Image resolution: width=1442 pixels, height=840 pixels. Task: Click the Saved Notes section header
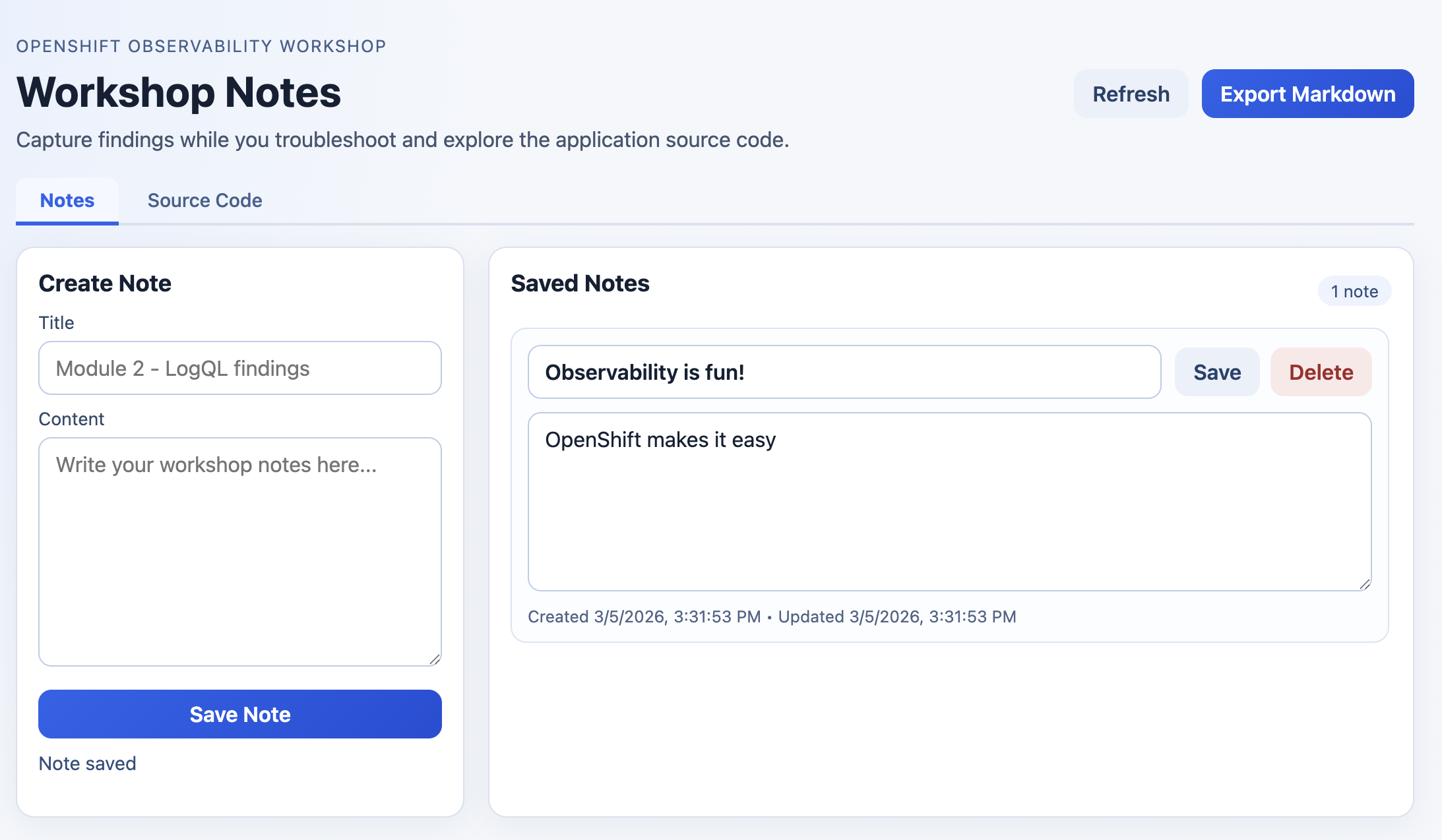[x=580, y=283]
